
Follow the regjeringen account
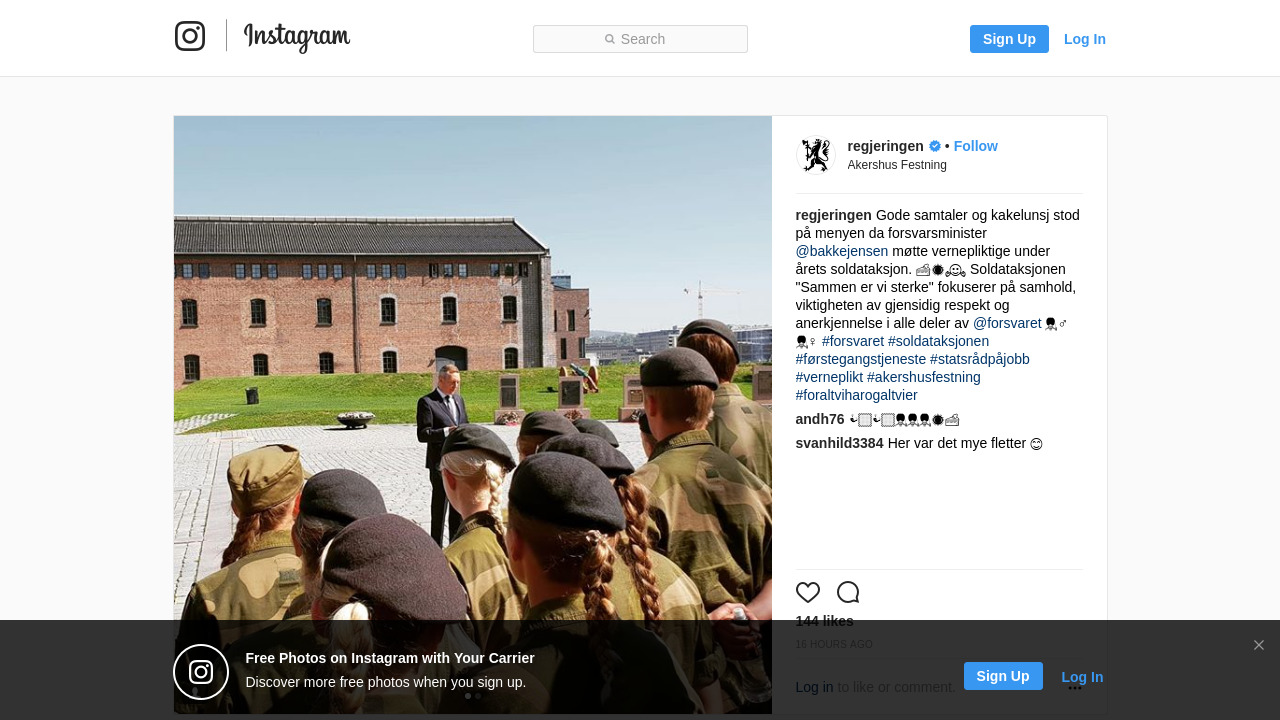coord(976,146)
